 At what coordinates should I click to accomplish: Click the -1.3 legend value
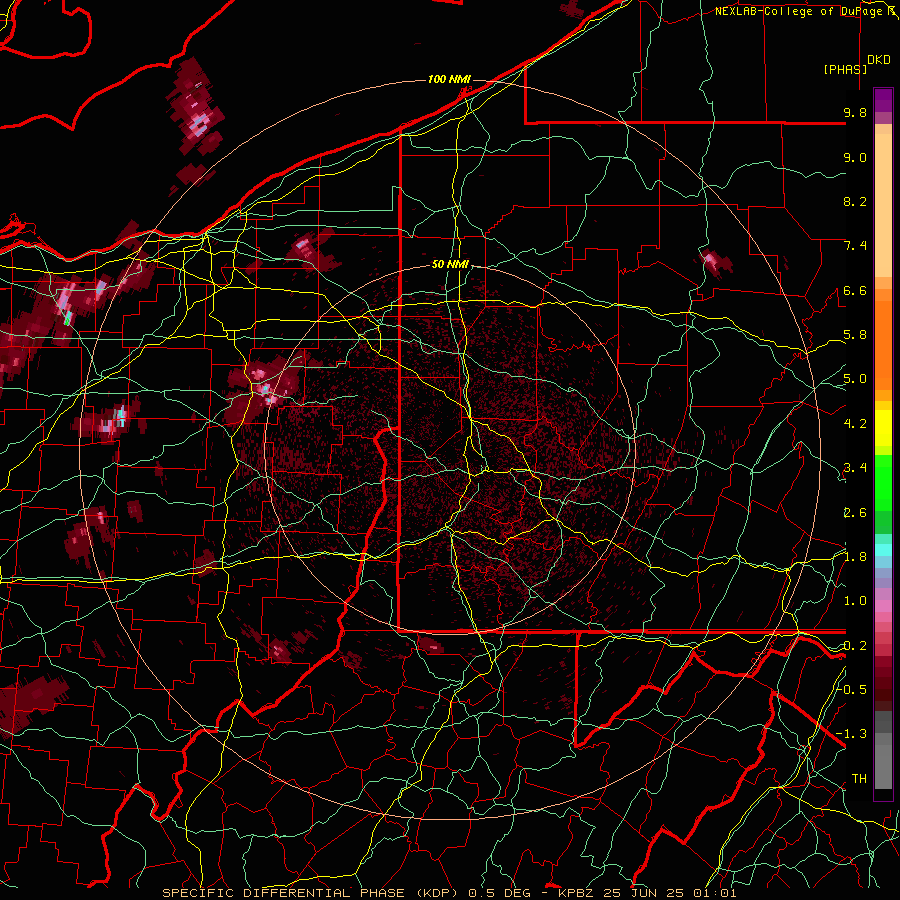[x=852, y=734]
